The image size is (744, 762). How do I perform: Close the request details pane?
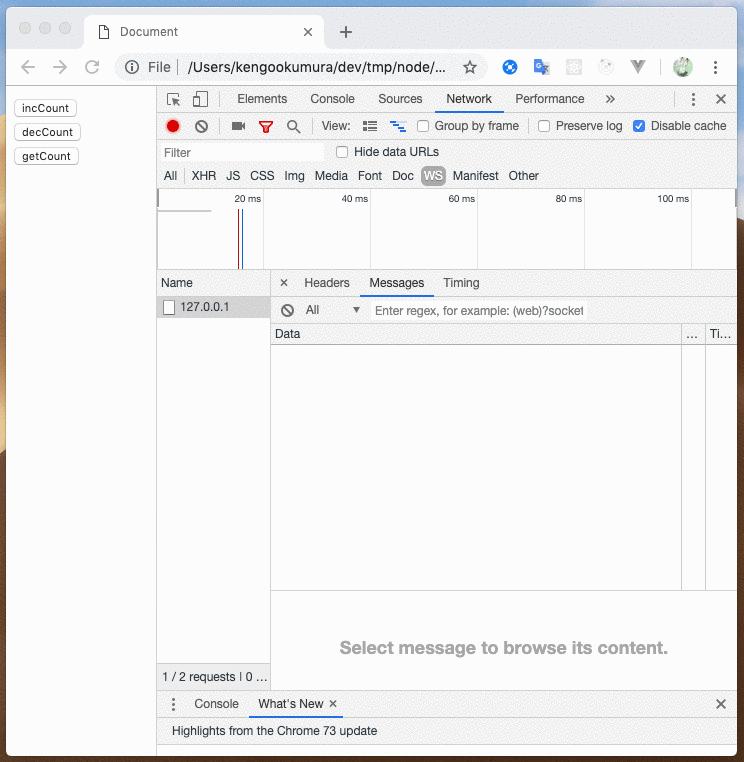284,283
